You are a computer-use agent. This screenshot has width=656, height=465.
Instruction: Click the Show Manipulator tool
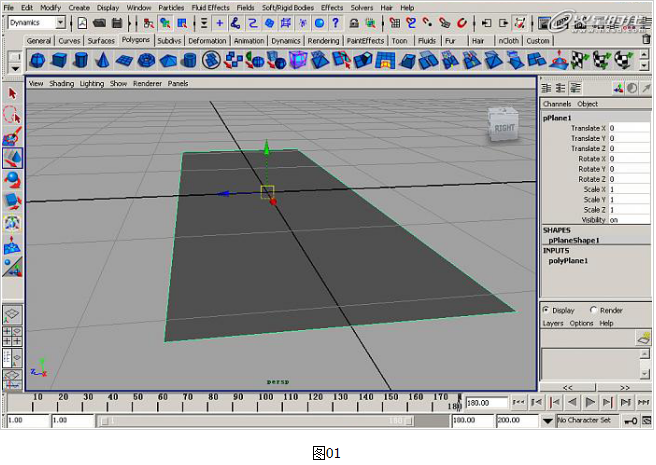12,267
